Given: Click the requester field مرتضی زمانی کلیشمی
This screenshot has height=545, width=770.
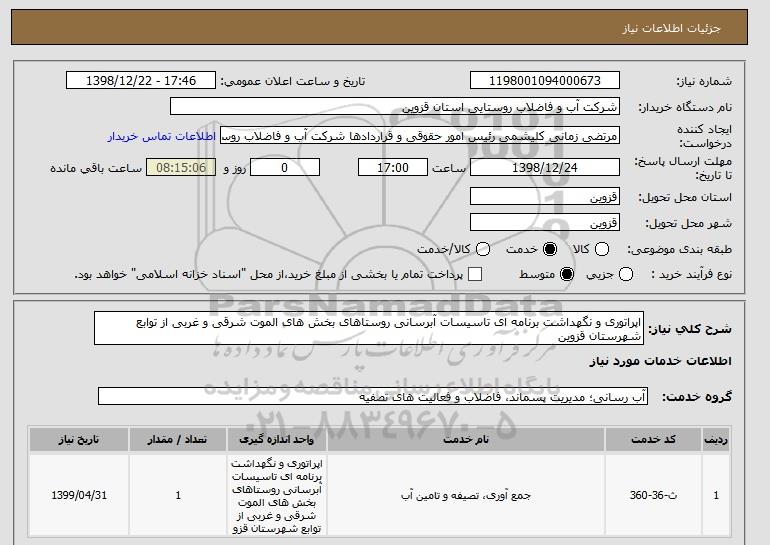Looking at the screenshot, I should [420, 136].
